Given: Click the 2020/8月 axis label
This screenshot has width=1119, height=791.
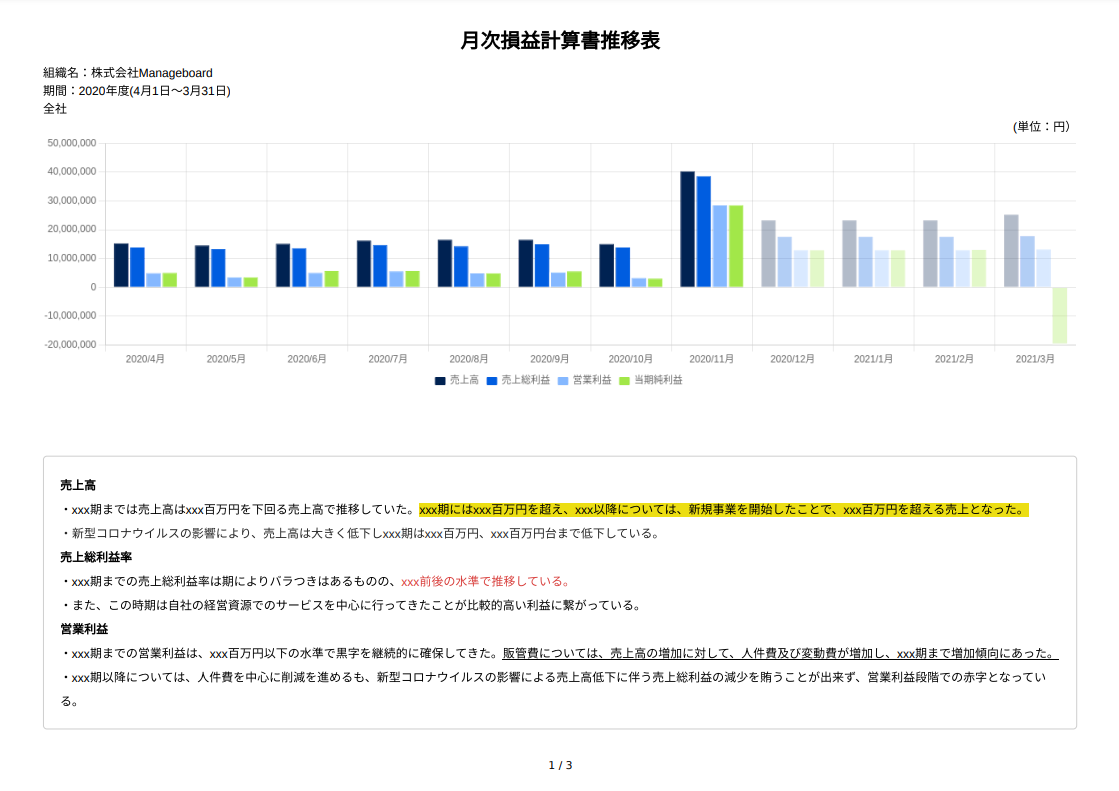Looking at the screenshot, I should point(469,359).
